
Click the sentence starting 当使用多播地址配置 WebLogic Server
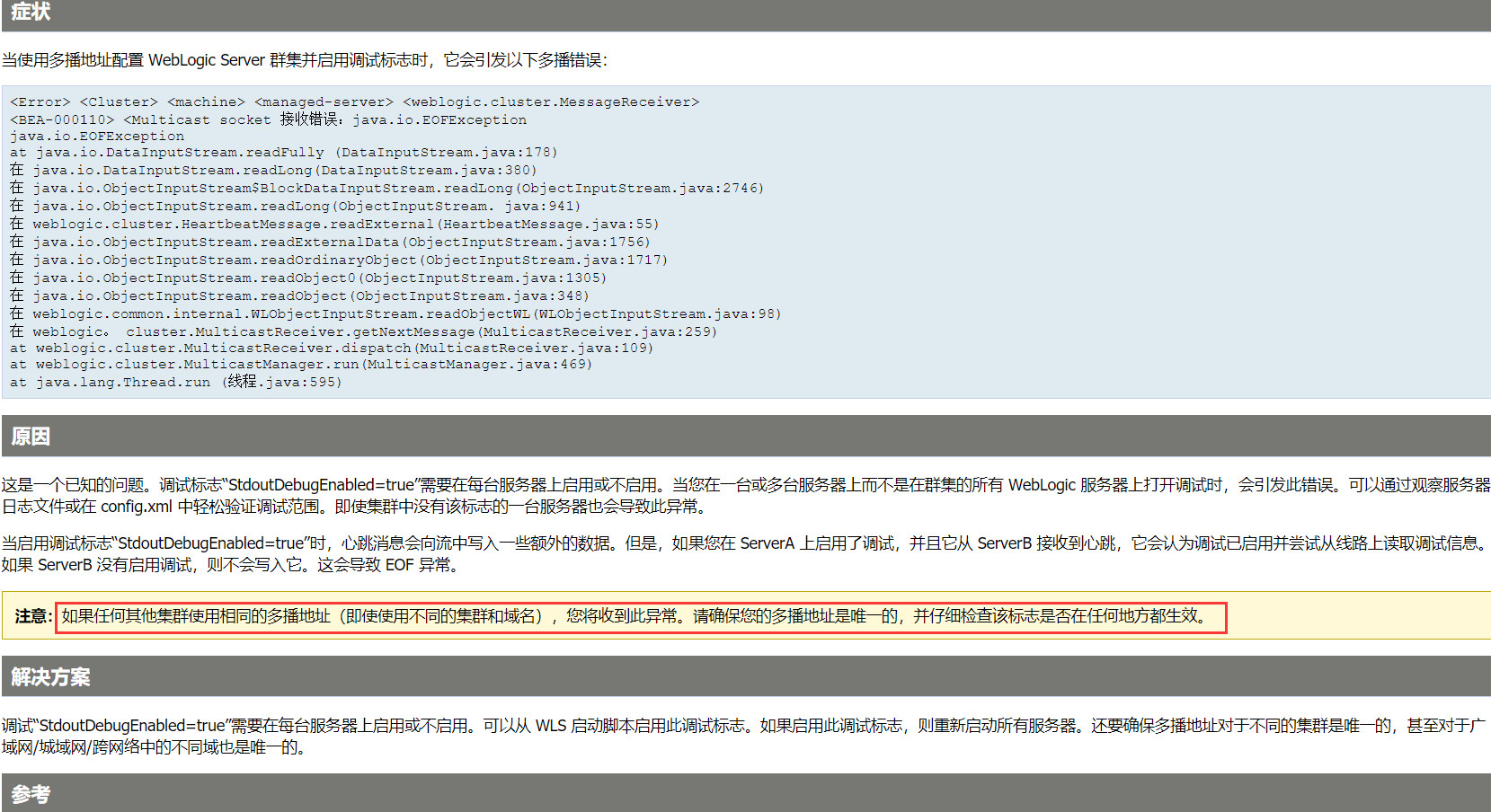click(x=305, y=60)
